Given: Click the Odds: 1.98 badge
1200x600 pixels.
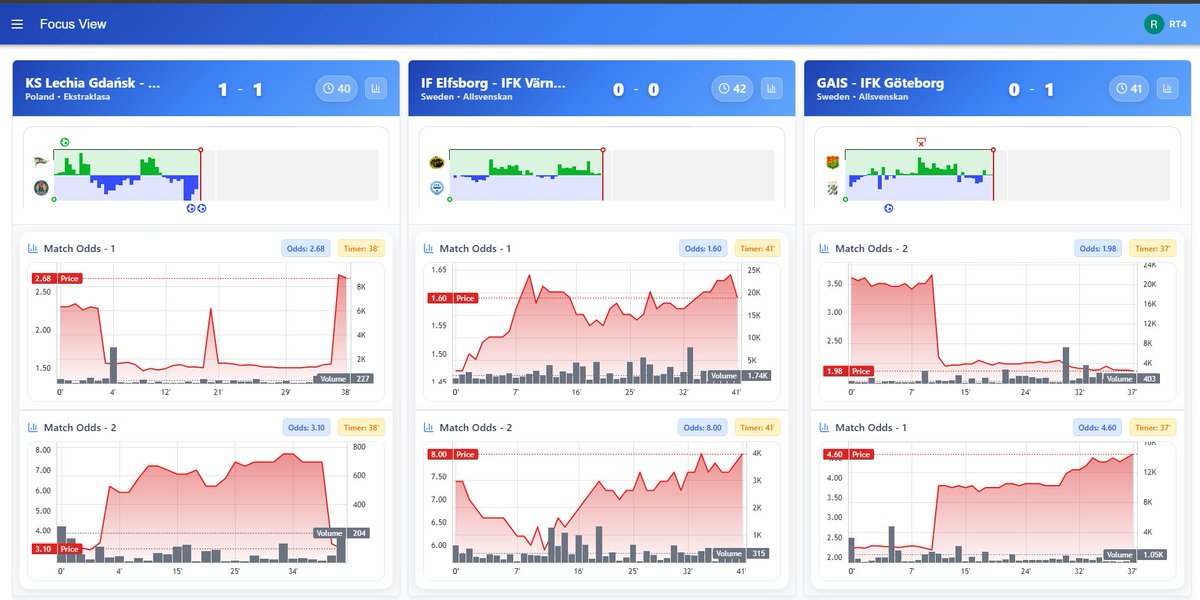Looking at the screenshot, I should [x=1098, y=248].
